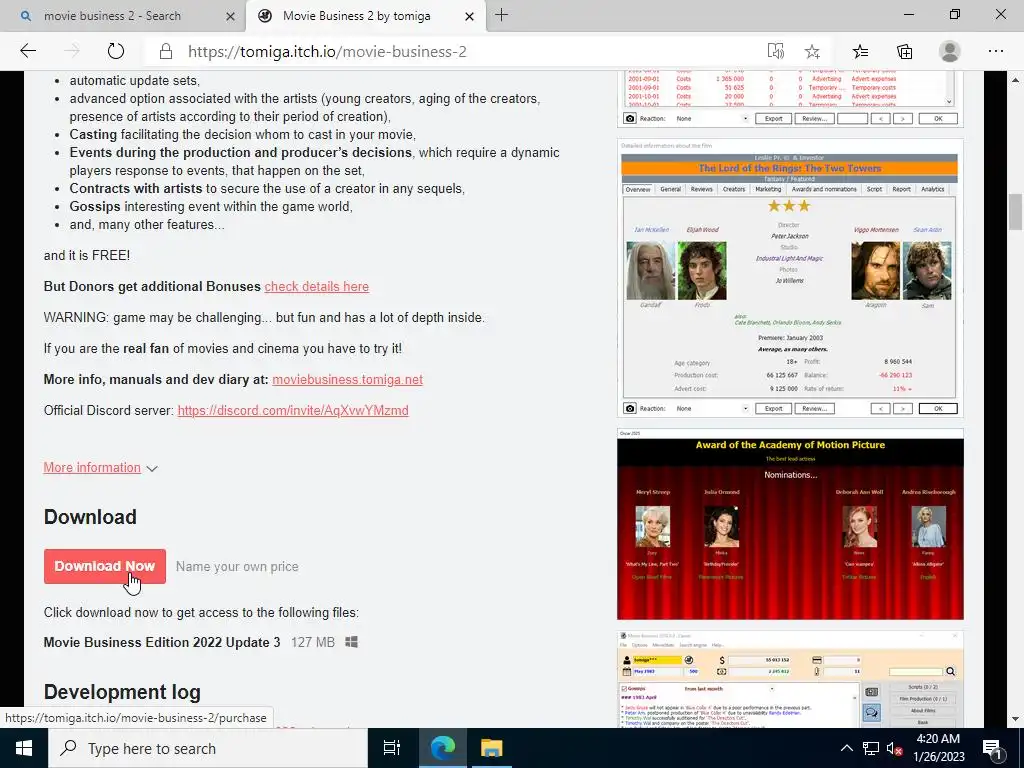Open the notification center icon

pyautogui.click(x=992, y=748)
